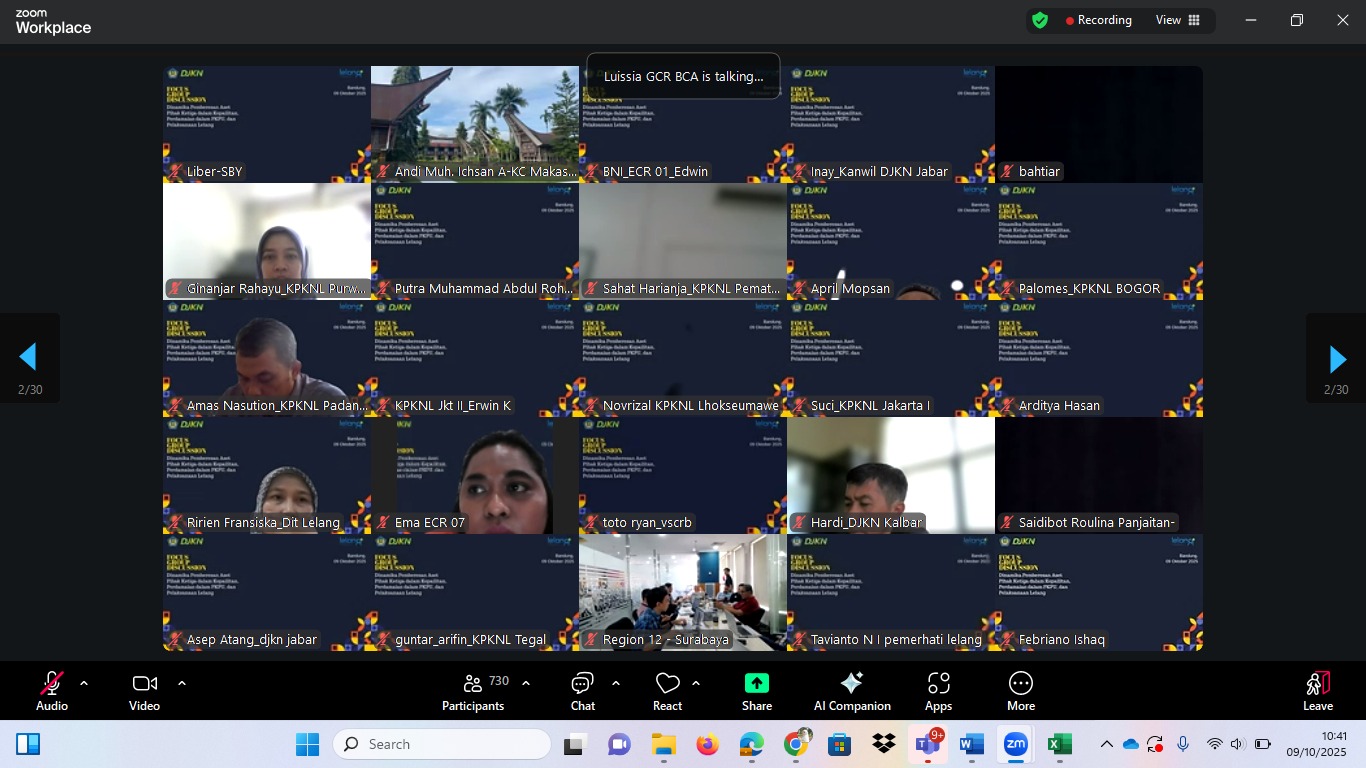Unmute the microphone with the Audio button

coord(52,691)
